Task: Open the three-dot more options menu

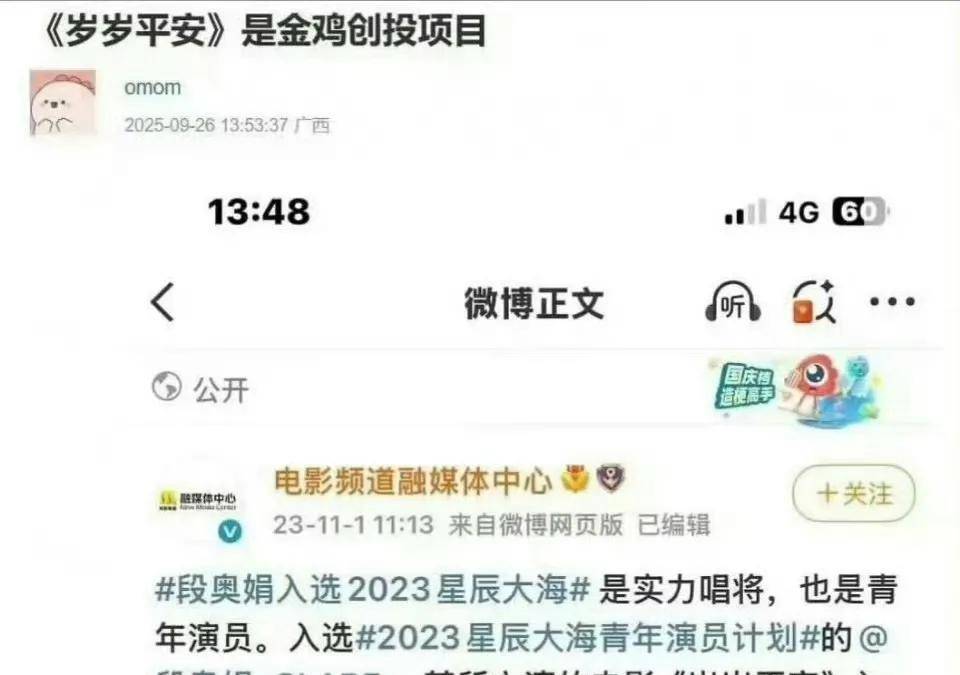Action: click(893, 301)
